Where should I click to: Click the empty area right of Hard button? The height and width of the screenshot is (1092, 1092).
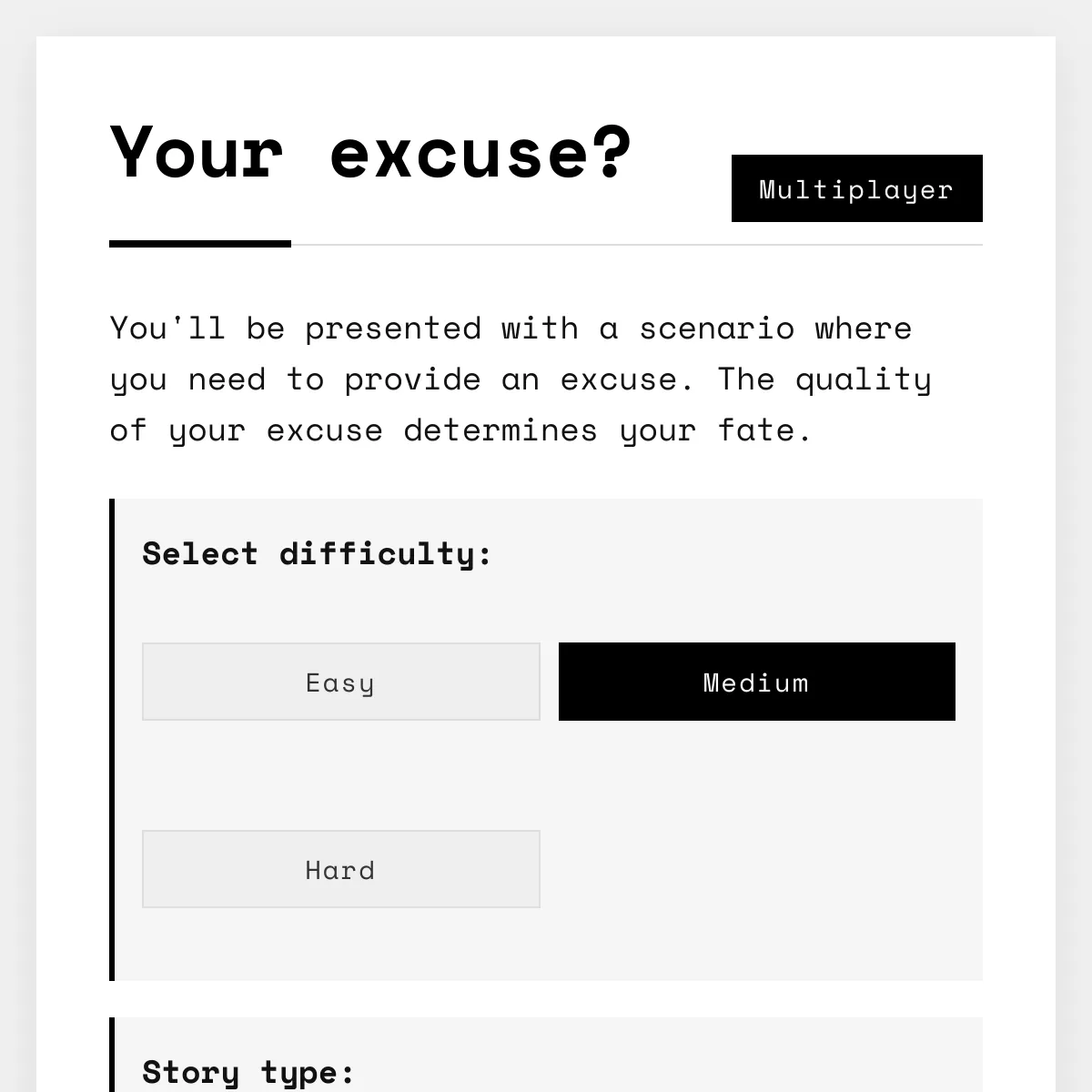757,869
